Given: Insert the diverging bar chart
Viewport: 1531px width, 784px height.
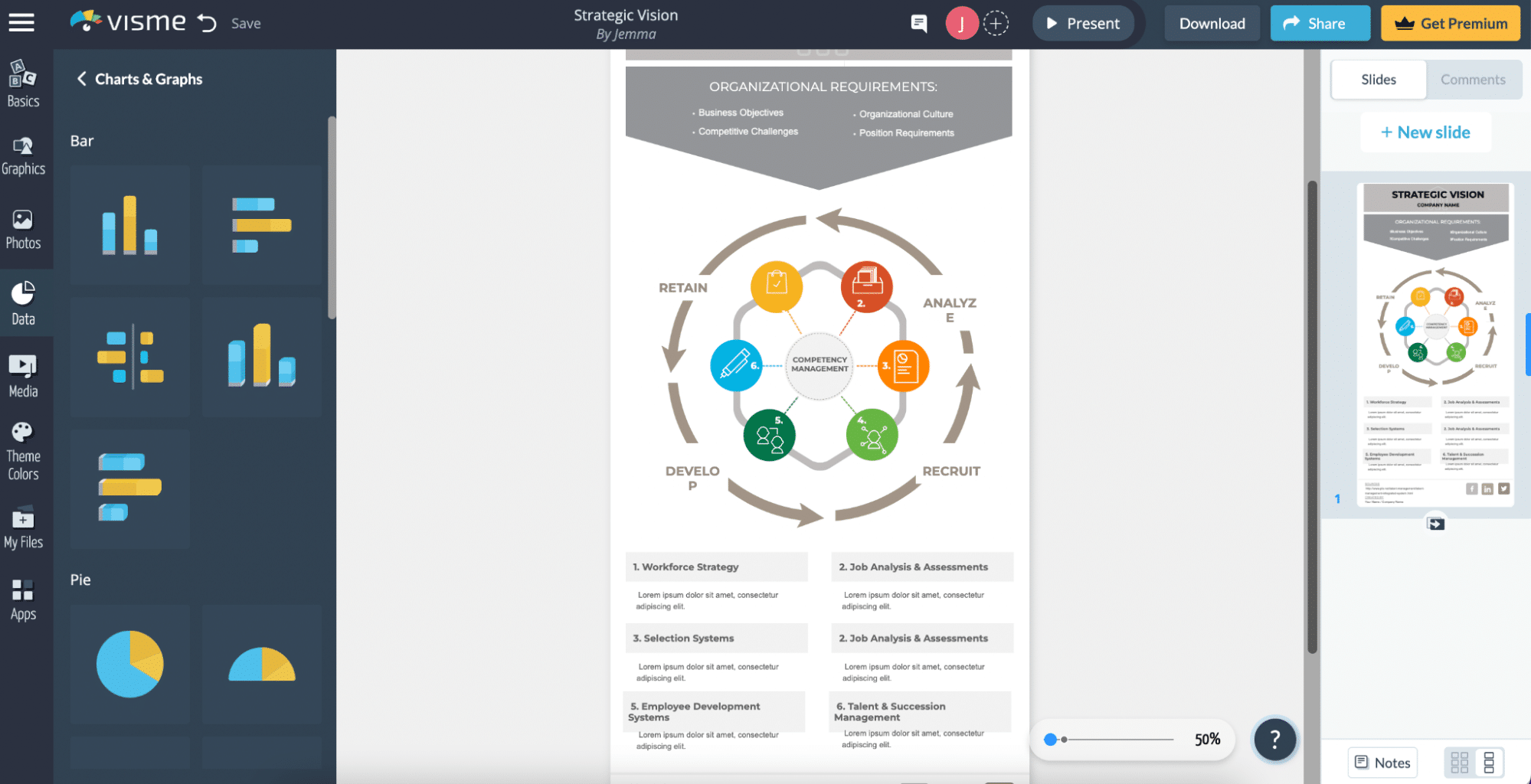Looking at the screenshot, I should pos(130,357).
